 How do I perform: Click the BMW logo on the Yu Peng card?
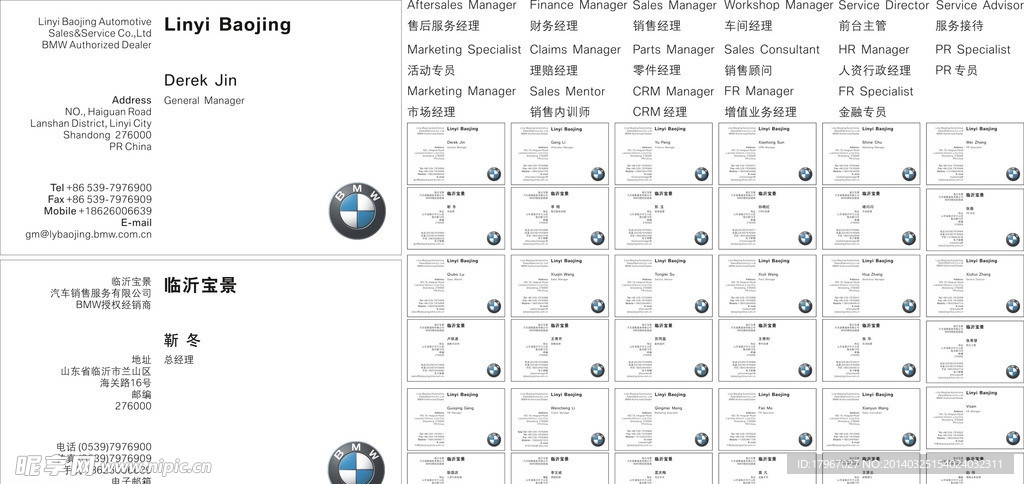click(x=701, y=174)
